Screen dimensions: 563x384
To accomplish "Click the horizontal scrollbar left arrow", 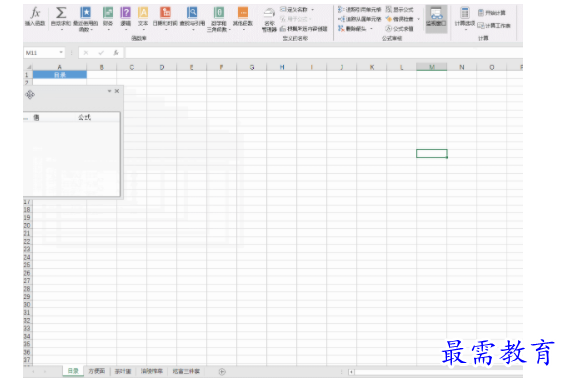I will click(351, 372).
